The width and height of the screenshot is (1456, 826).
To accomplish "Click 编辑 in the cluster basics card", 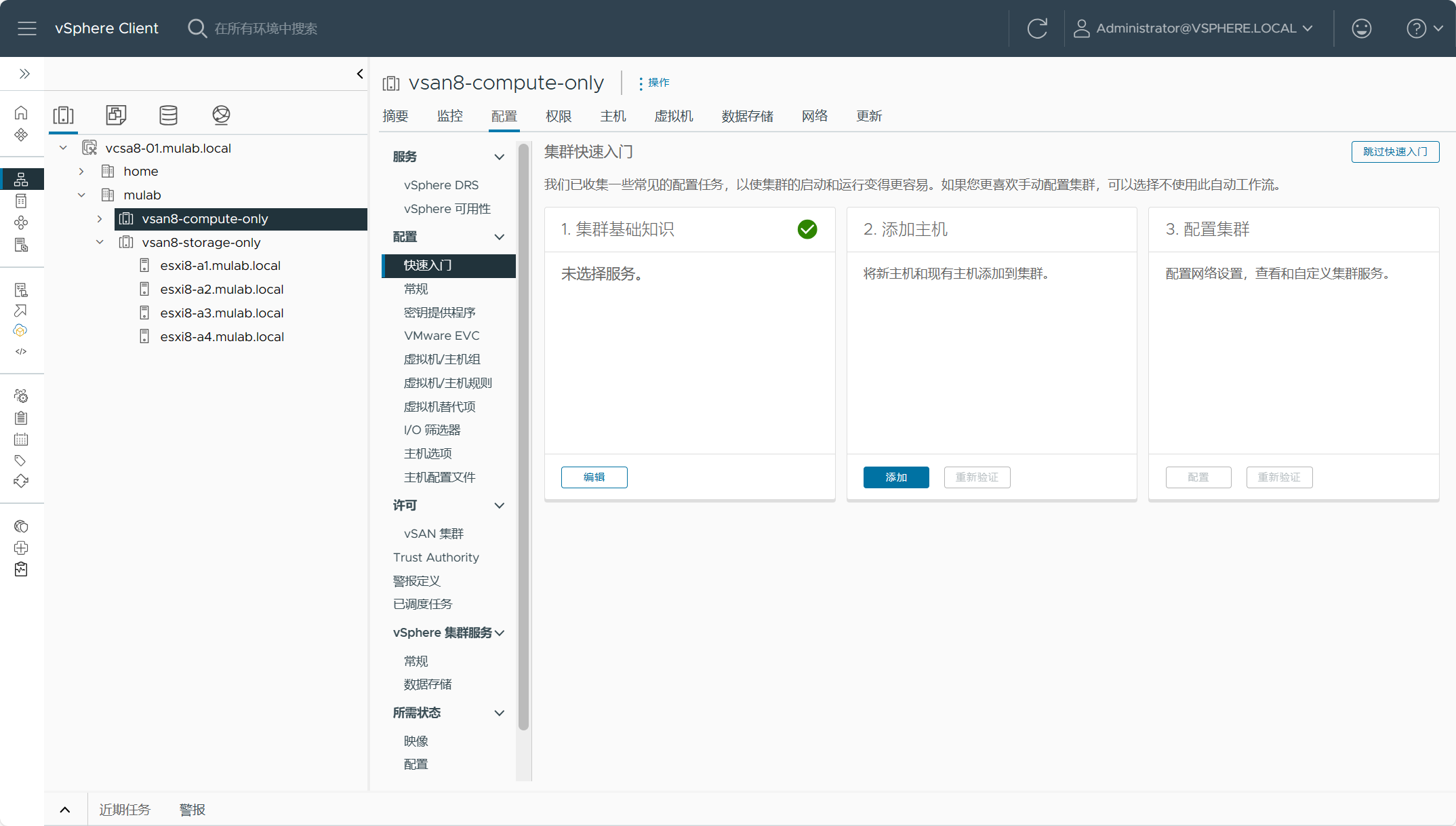I will 594,477.
